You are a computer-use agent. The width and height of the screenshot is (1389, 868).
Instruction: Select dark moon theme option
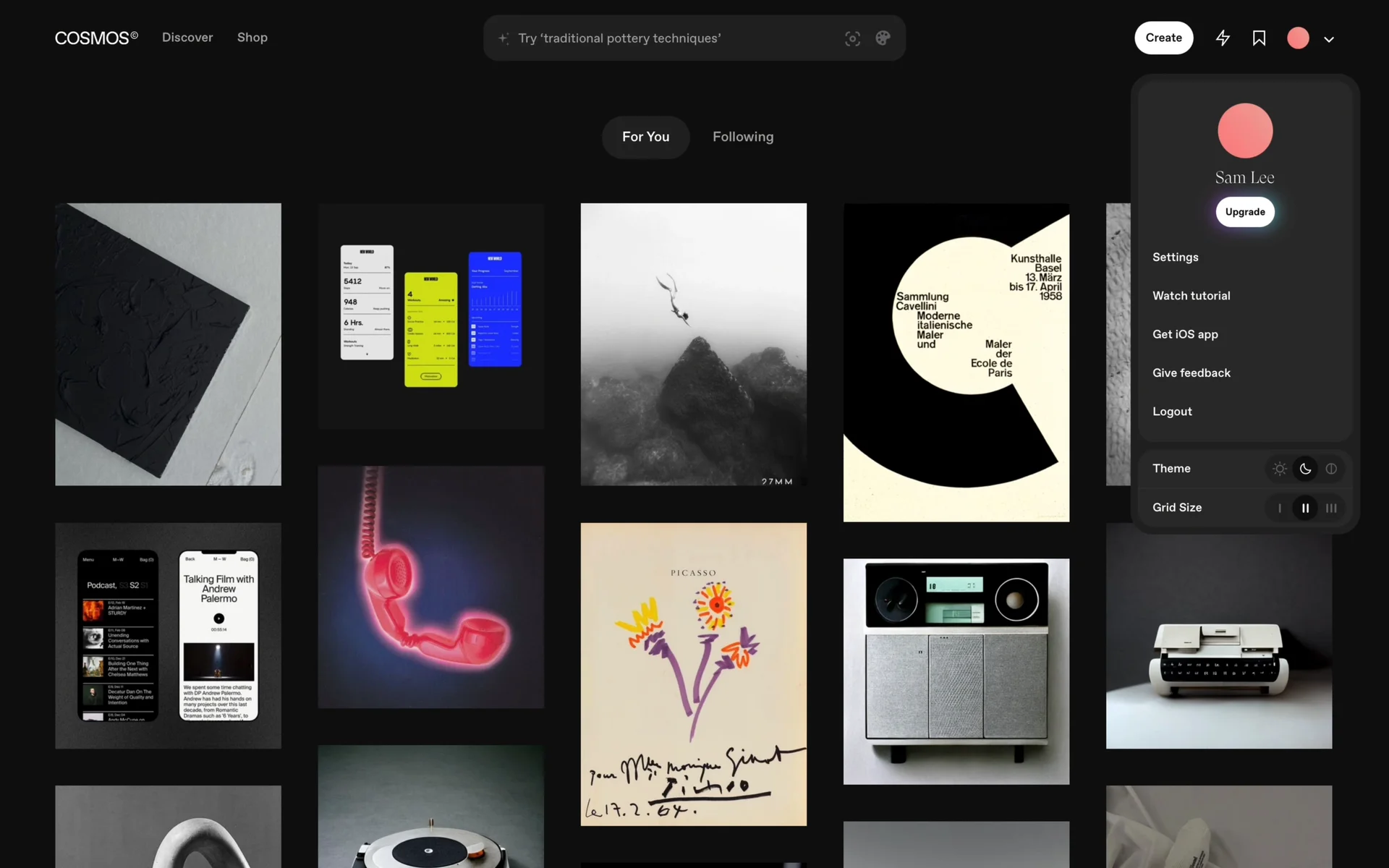pyautogui.click(x=1305, y=469)
